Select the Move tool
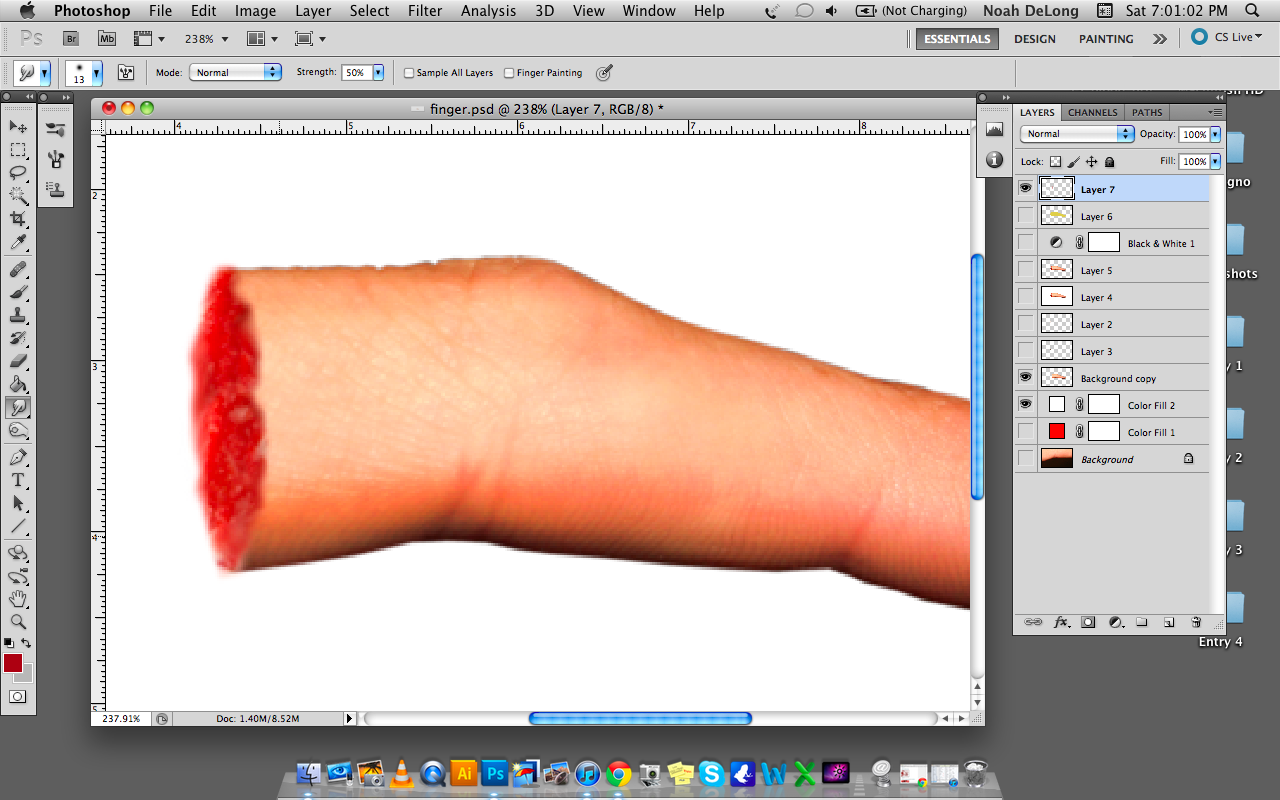Viewport: 1280px width, 800px height. click(x=18, y=127)
